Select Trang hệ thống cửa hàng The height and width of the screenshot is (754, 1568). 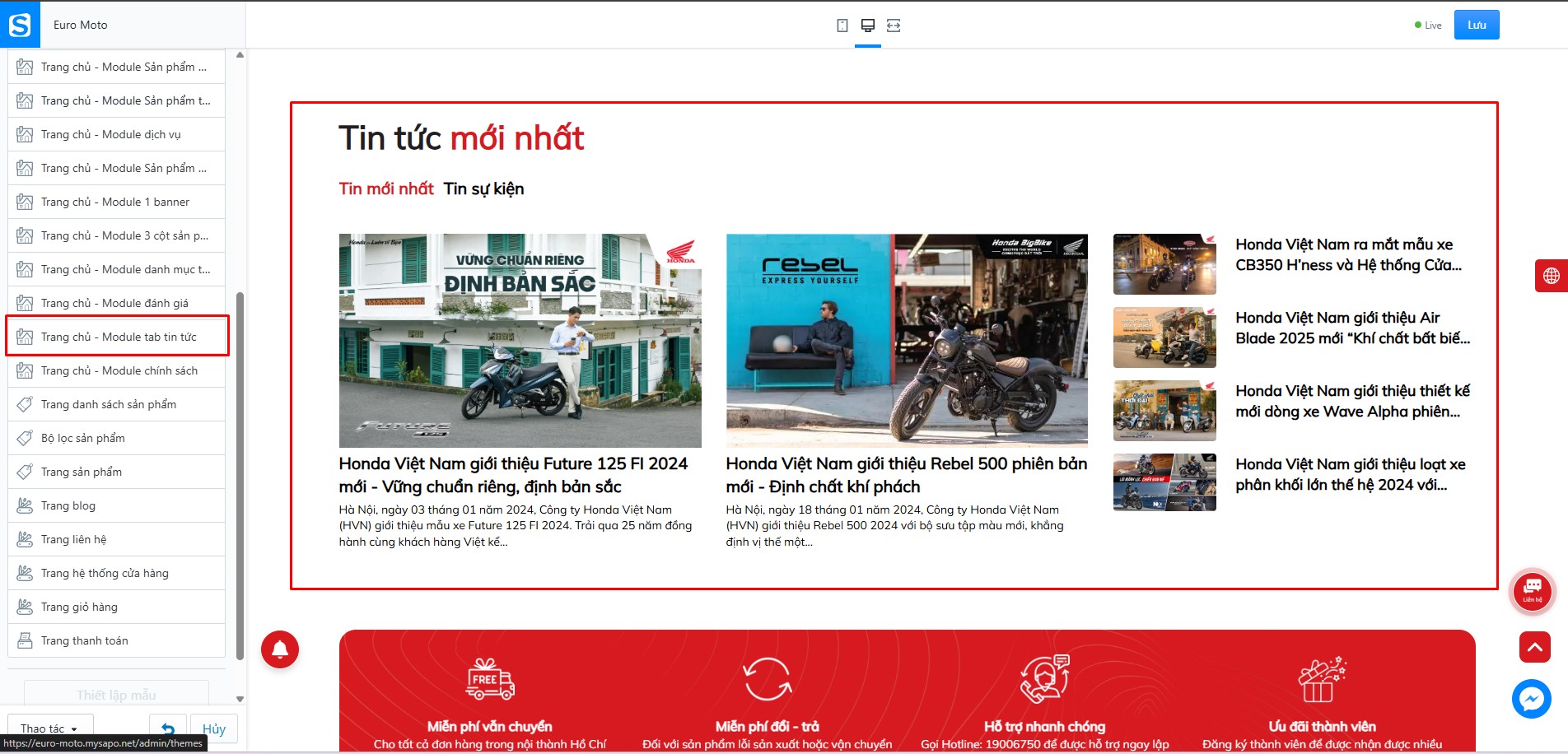tap(116, 573)
